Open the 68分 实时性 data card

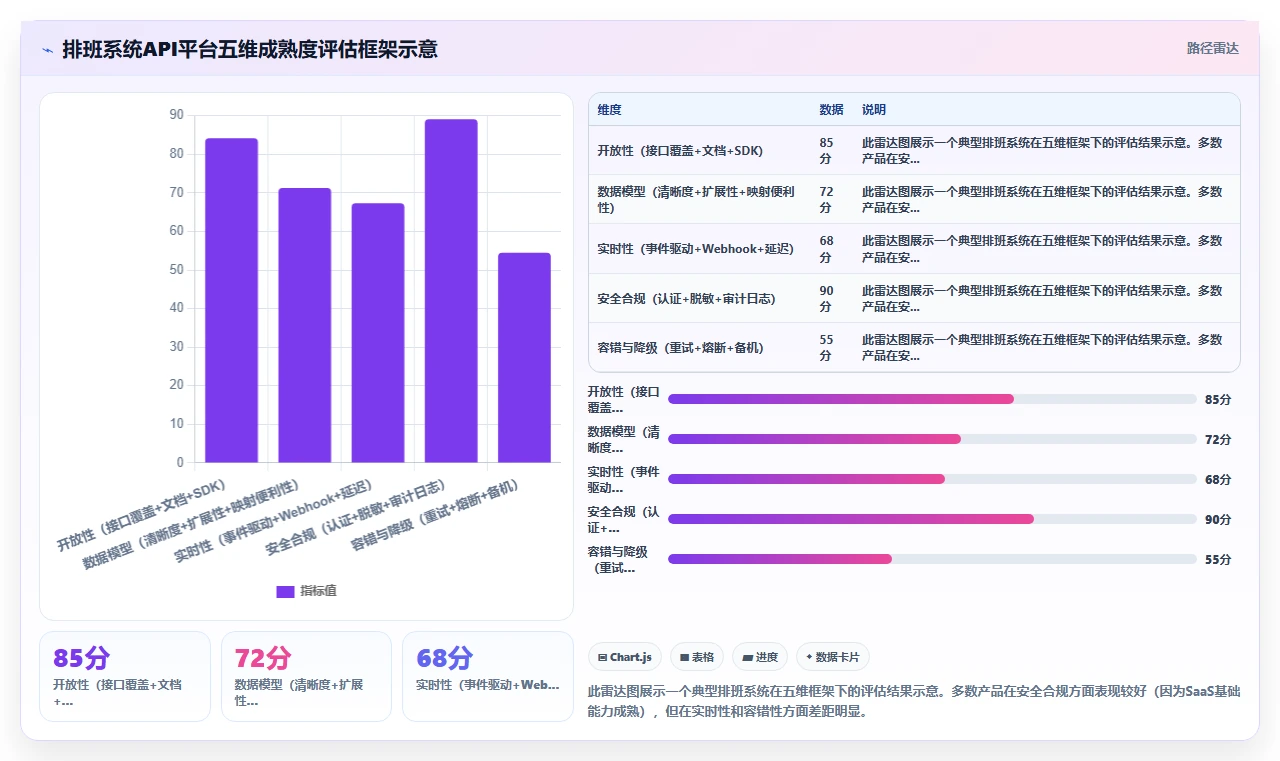tap(488, 676)
